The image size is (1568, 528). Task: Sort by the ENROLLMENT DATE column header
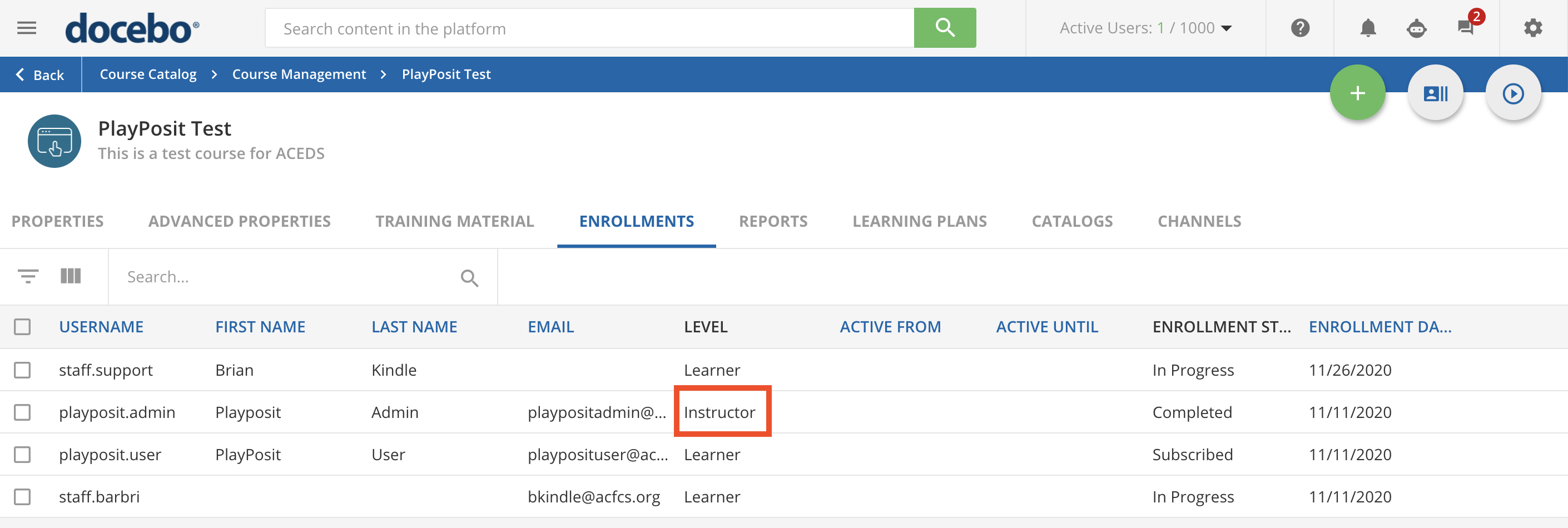(x=1381, y=327)
